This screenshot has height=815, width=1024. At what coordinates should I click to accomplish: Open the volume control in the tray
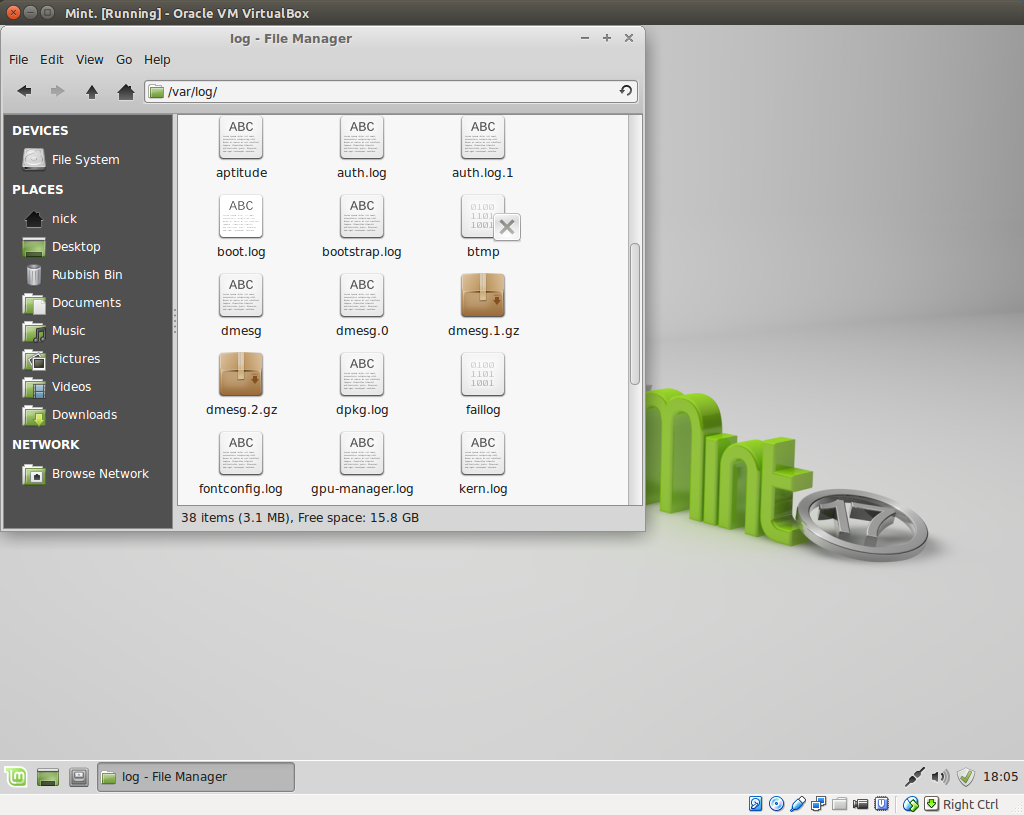point(940,776)
